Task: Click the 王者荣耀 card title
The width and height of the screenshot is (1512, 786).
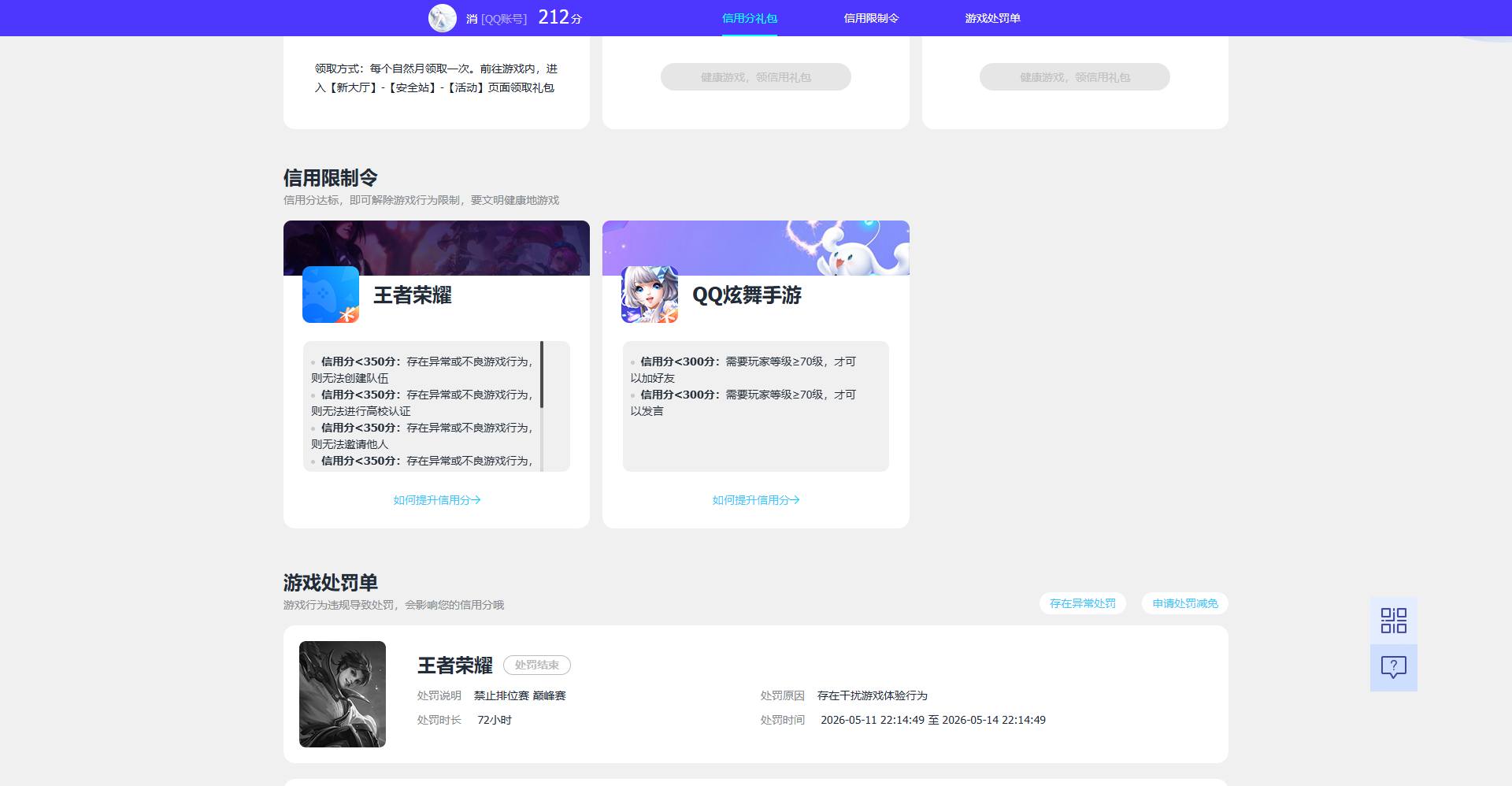Action: point(413,295)
